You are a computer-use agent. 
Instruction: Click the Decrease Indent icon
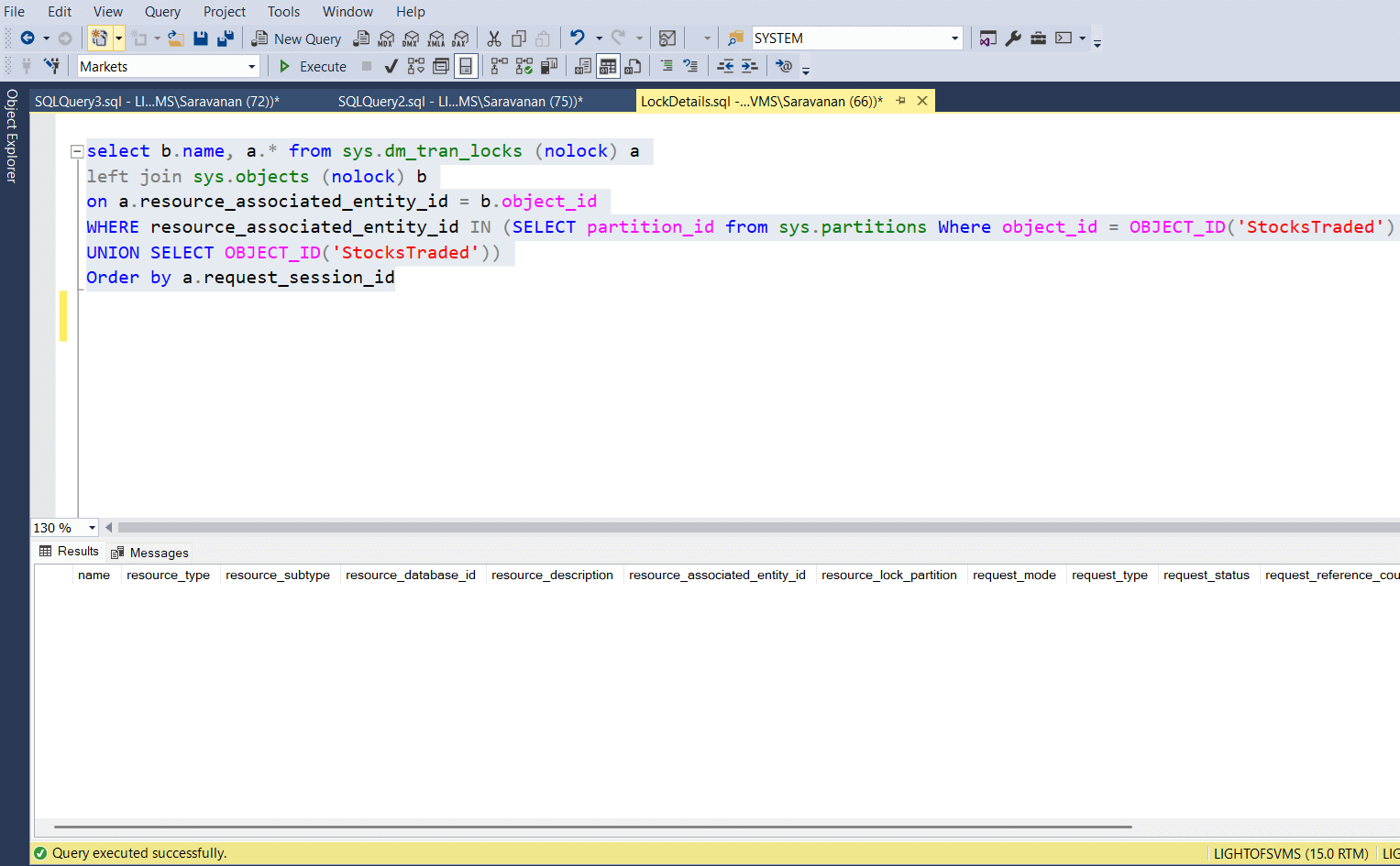(724, 66)
